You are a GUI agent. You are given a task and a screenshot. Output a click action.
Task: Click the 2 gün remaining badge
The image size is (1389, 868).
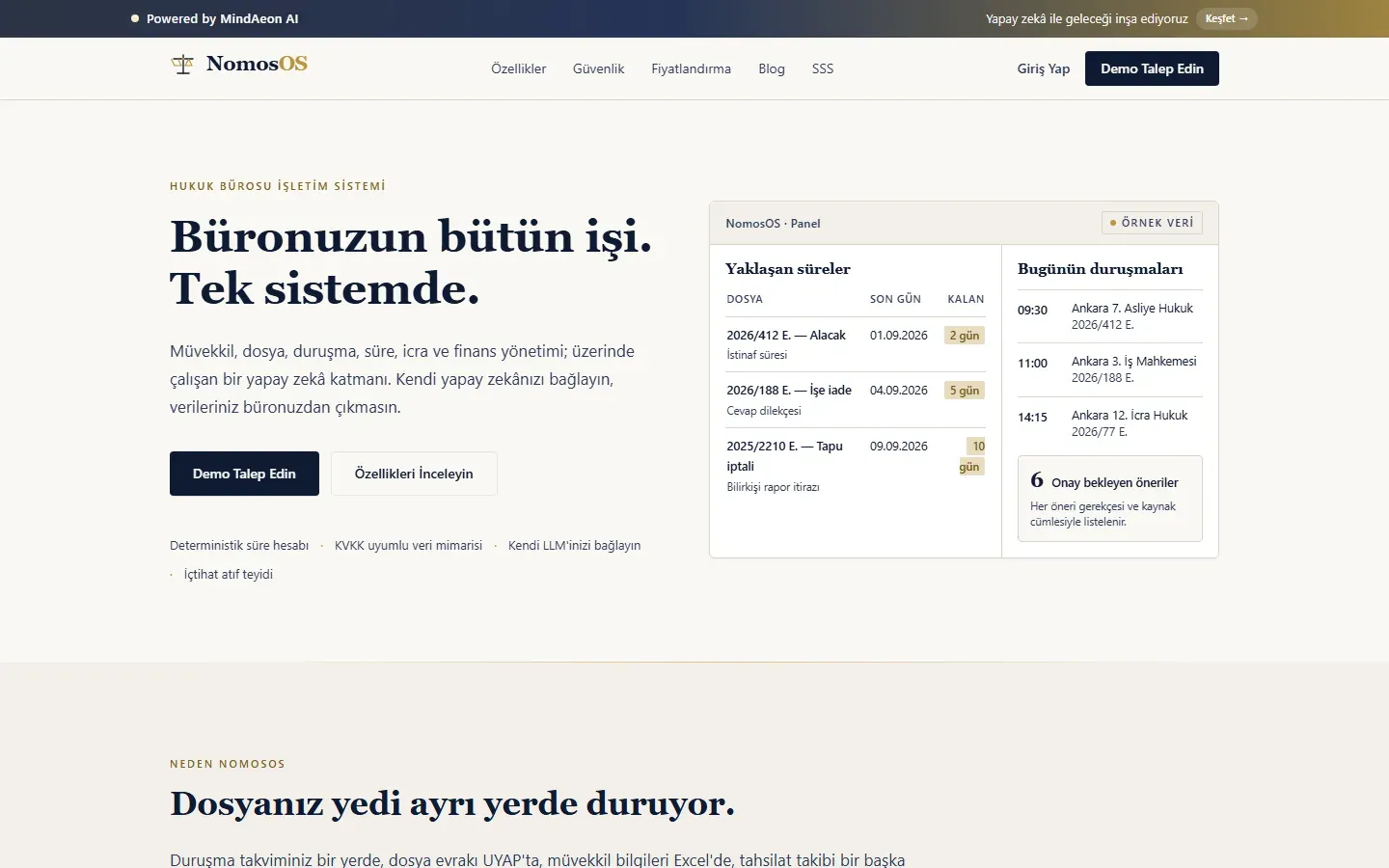pyautogui.click(x=965, y=336)
